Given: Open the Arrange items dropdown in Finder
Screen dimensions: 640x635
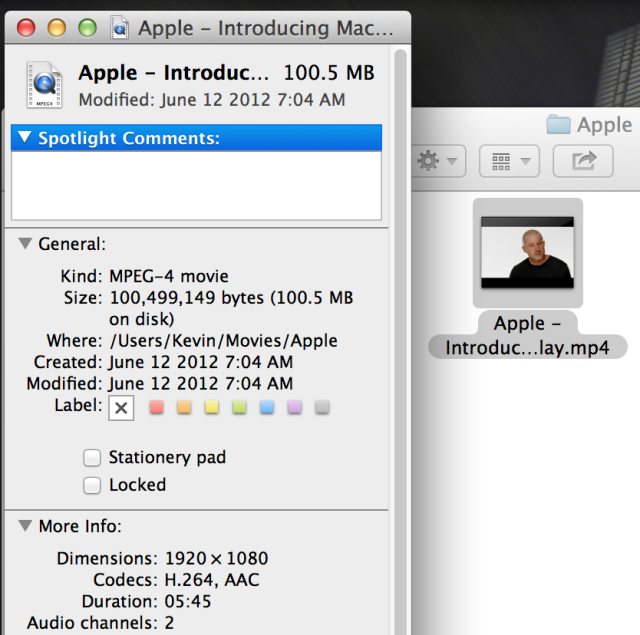Looking at the screenshot, I should [509, 161].
